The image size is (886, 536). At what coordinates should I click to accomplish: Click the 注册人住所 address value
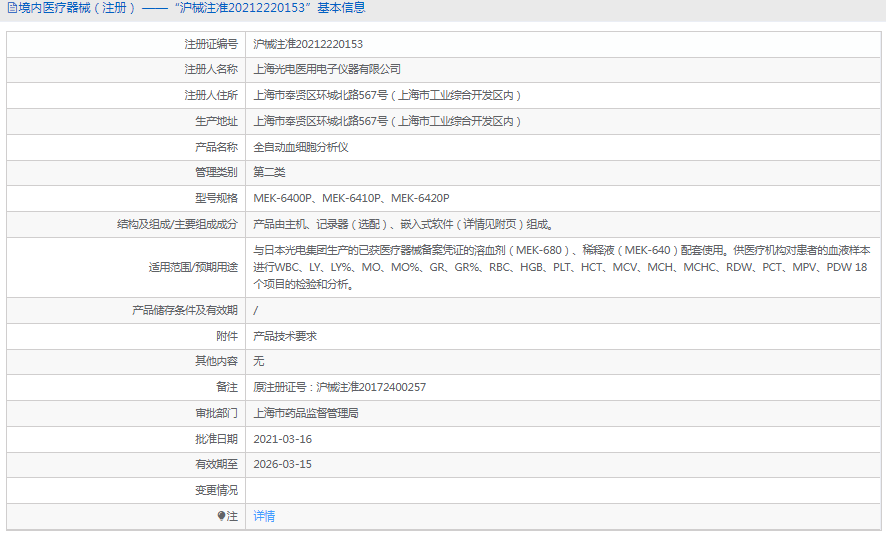(x=388, y=95)
